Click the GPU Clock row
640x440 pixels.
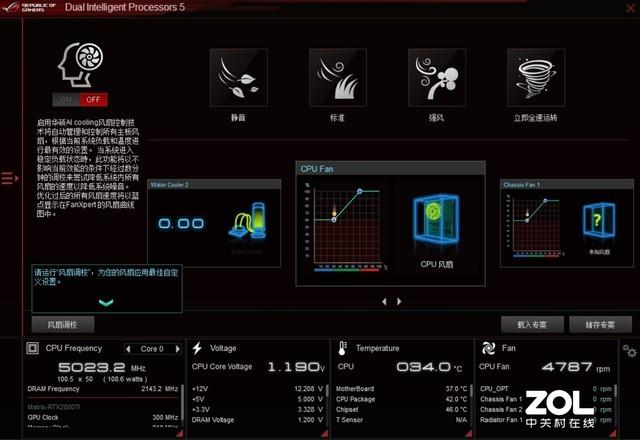[102, 418]
